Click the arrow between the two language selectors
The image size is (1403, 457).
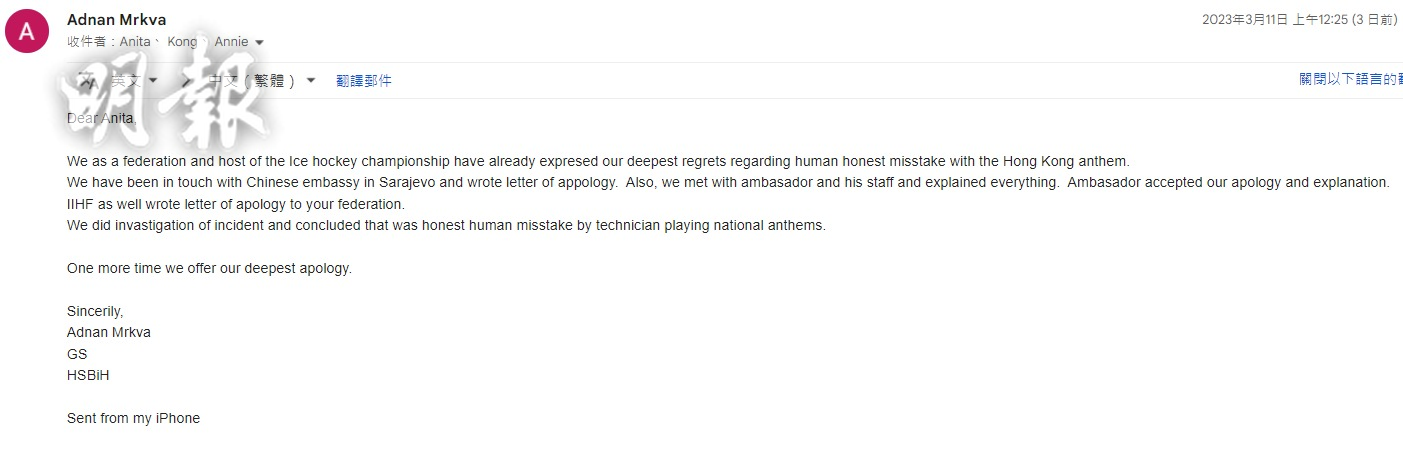point(186,80)
